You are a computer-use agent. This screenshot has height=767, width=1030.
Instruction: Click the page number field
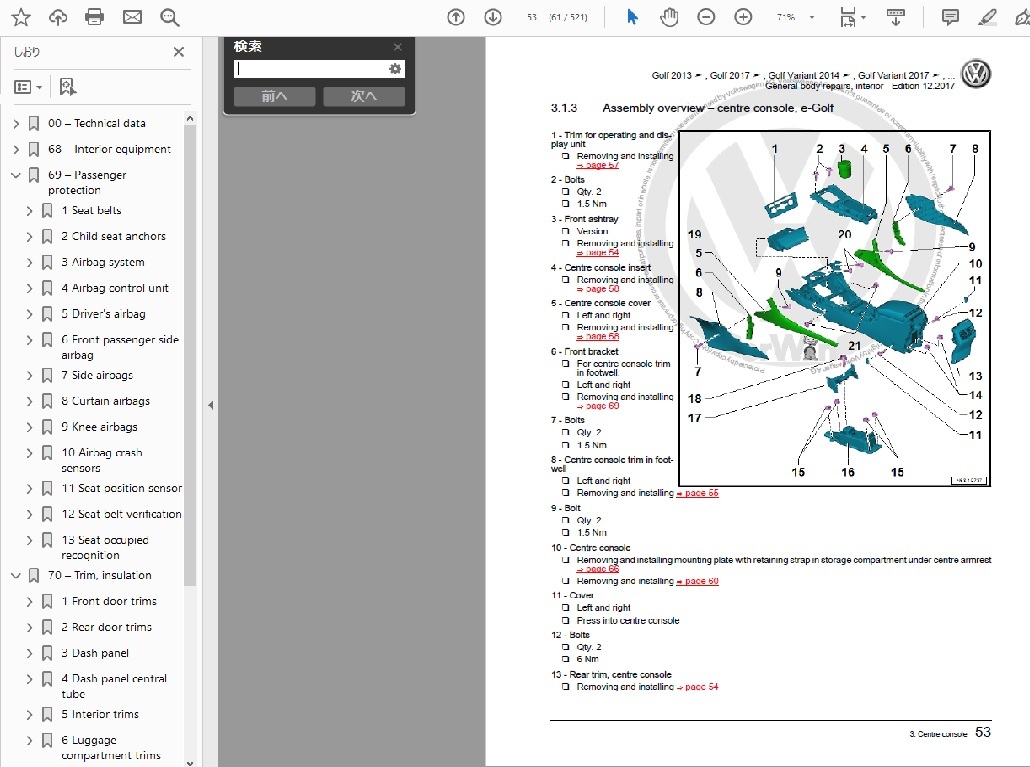pos(532,17)
